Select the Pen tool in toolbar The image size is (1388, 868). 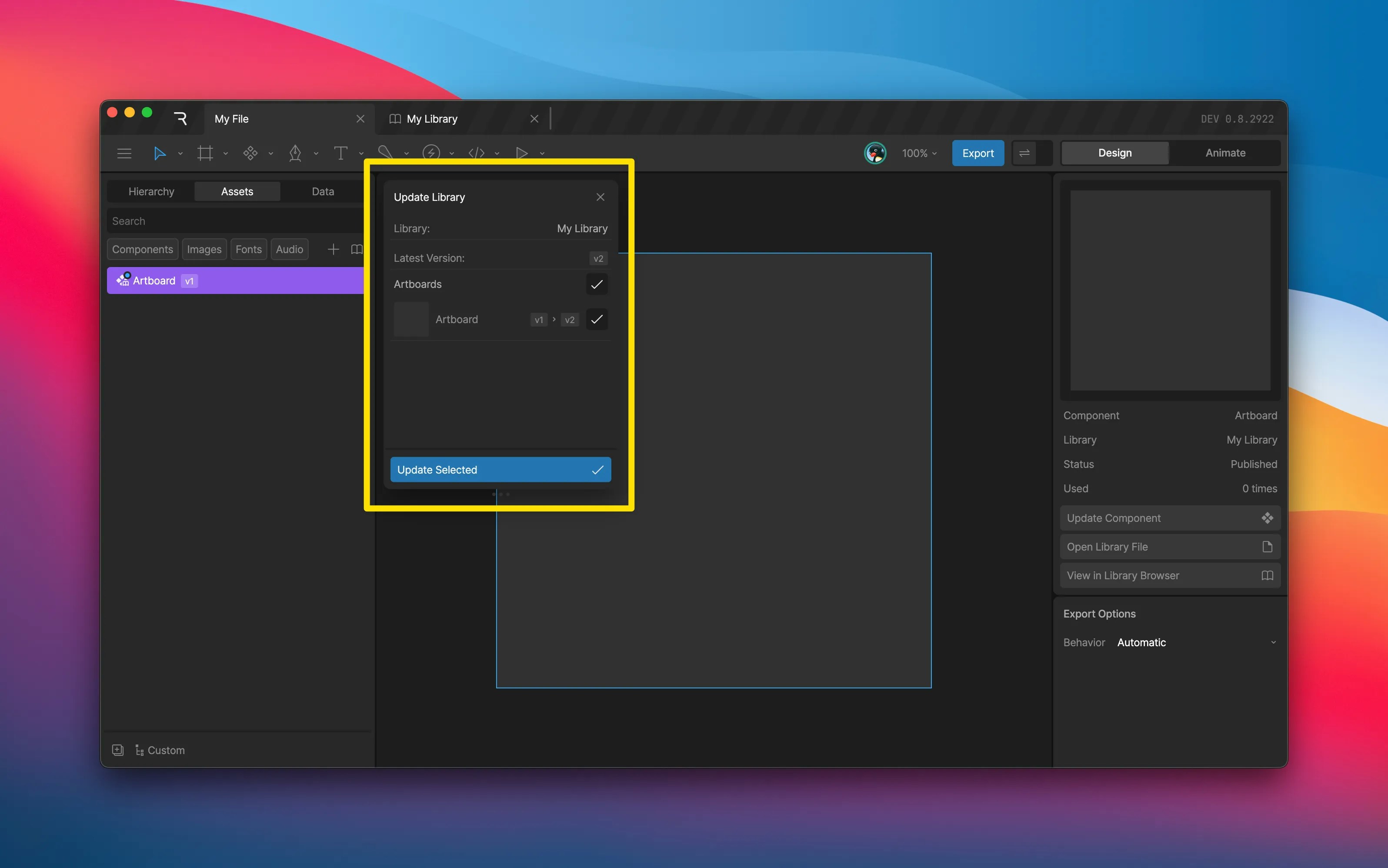coord(295,153)
